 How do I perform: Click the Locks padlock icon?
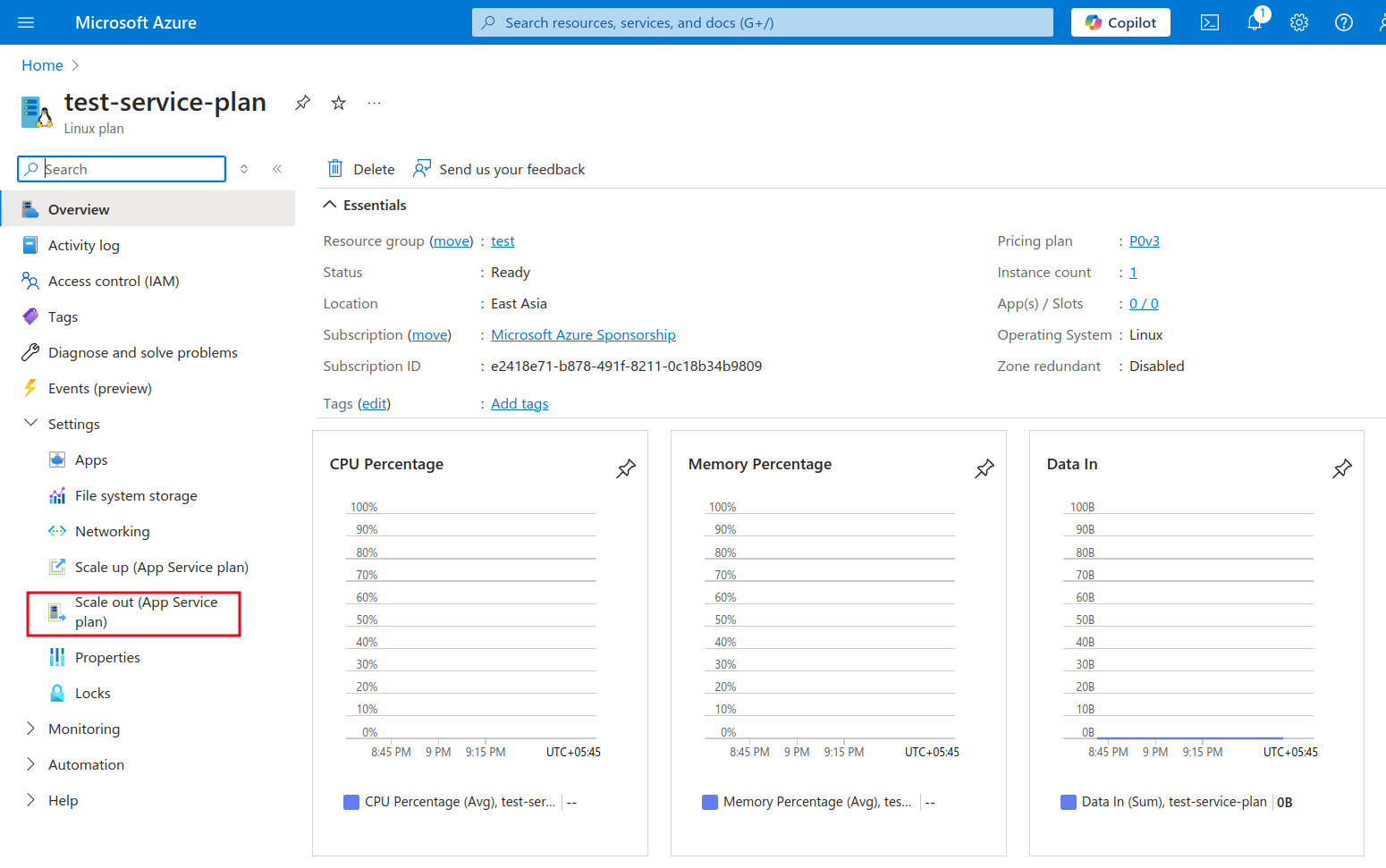tap(57, 693)
